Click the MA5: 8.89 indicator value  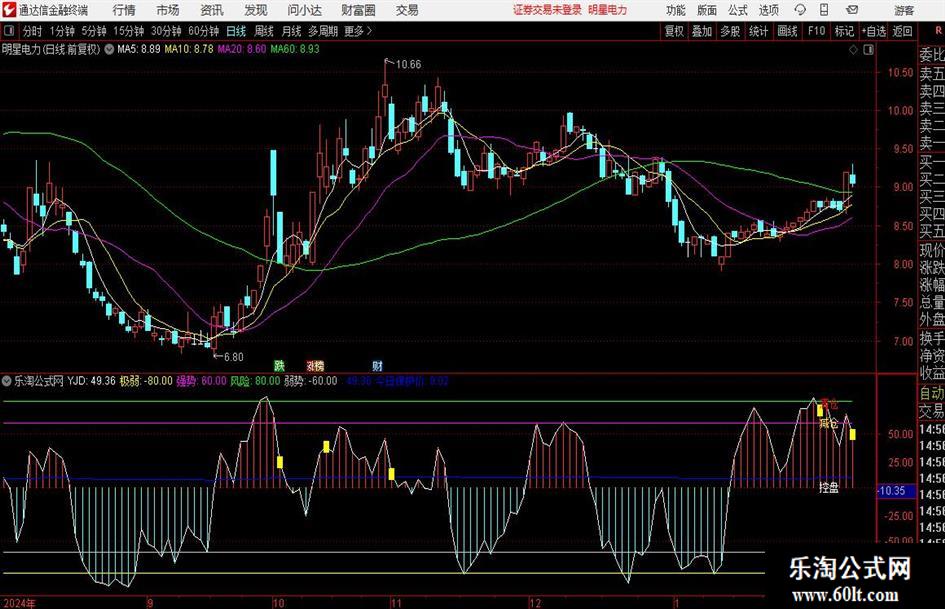tap(139, 49)
